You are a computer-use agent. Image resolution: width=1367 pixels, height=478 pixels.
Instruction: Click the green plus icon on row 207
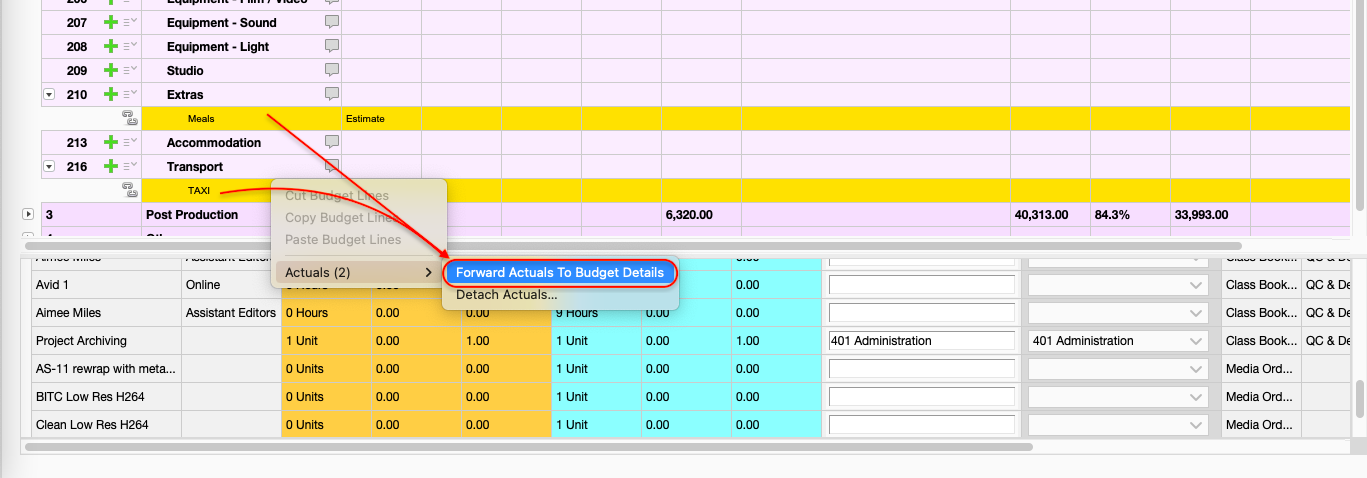click(x=111, y=22)
